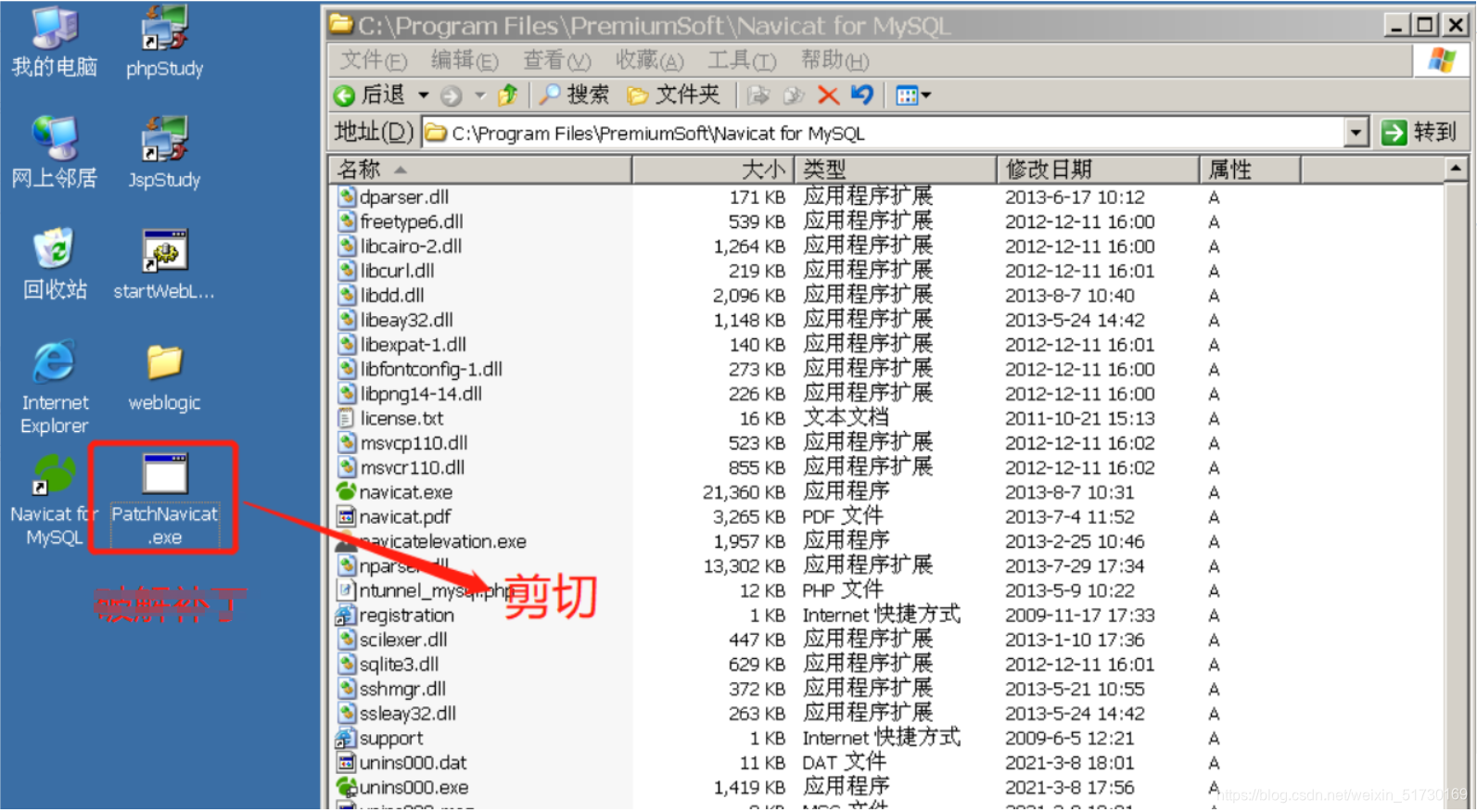Screen dimensions: 1477x812
Task: Select the JspStudy desktop shortcut
Action: [x=165, y=153]
